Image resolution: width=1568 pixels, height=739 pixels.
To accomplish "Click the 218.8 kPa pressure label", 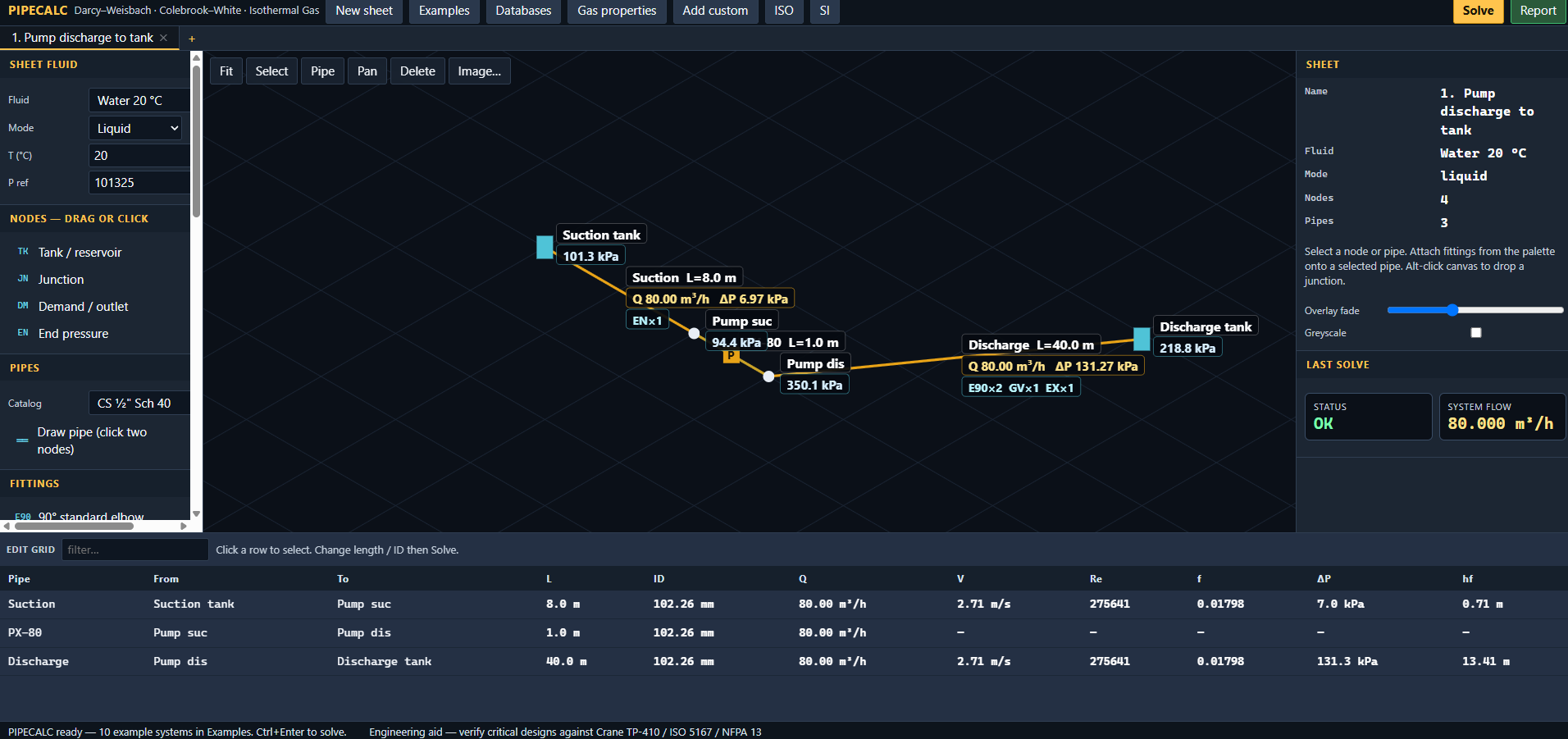I will click(1187, 348).
